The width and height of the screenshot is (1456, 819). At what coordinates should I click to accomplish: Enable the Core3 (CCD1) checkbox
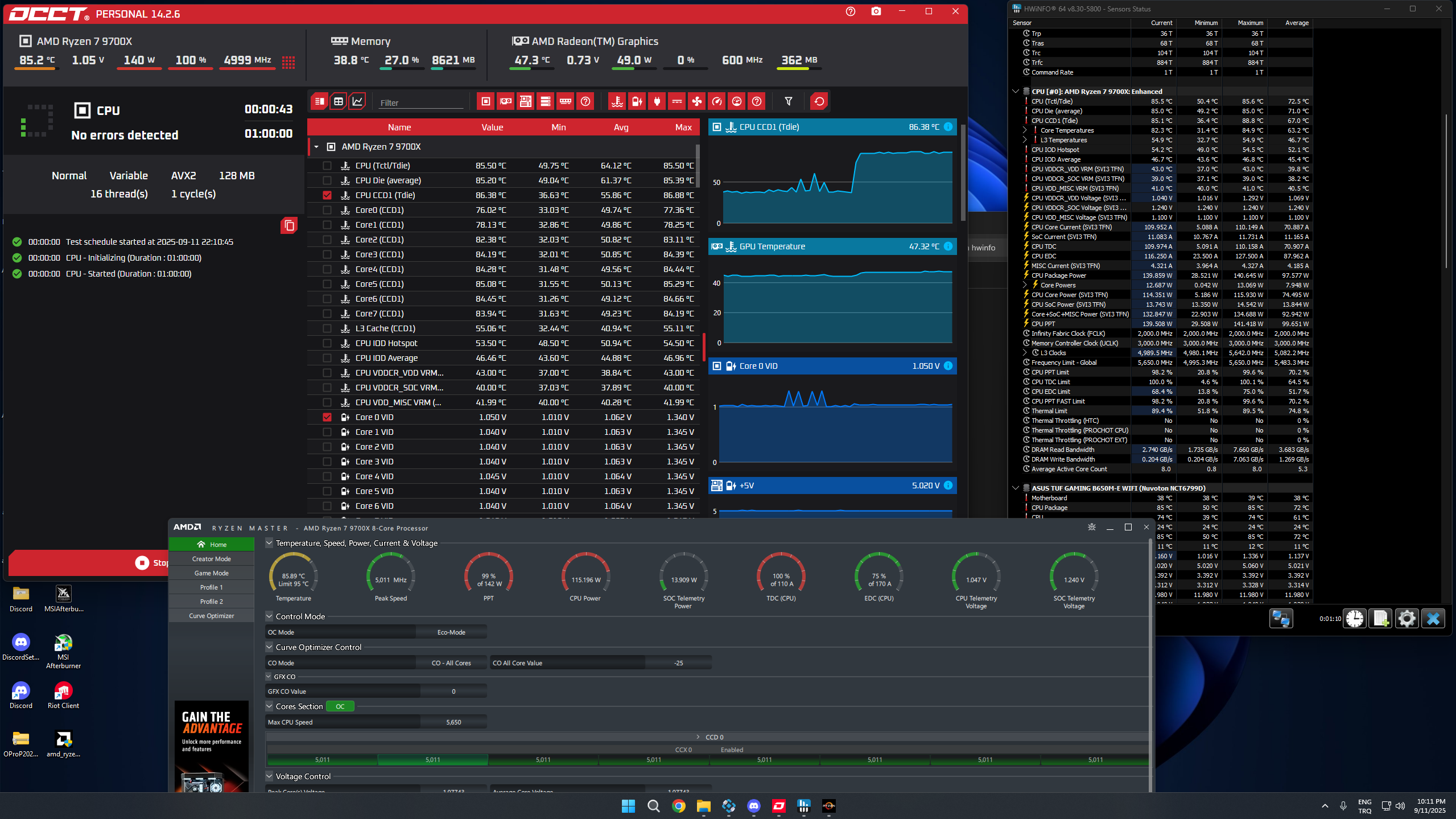coord(327,254)
